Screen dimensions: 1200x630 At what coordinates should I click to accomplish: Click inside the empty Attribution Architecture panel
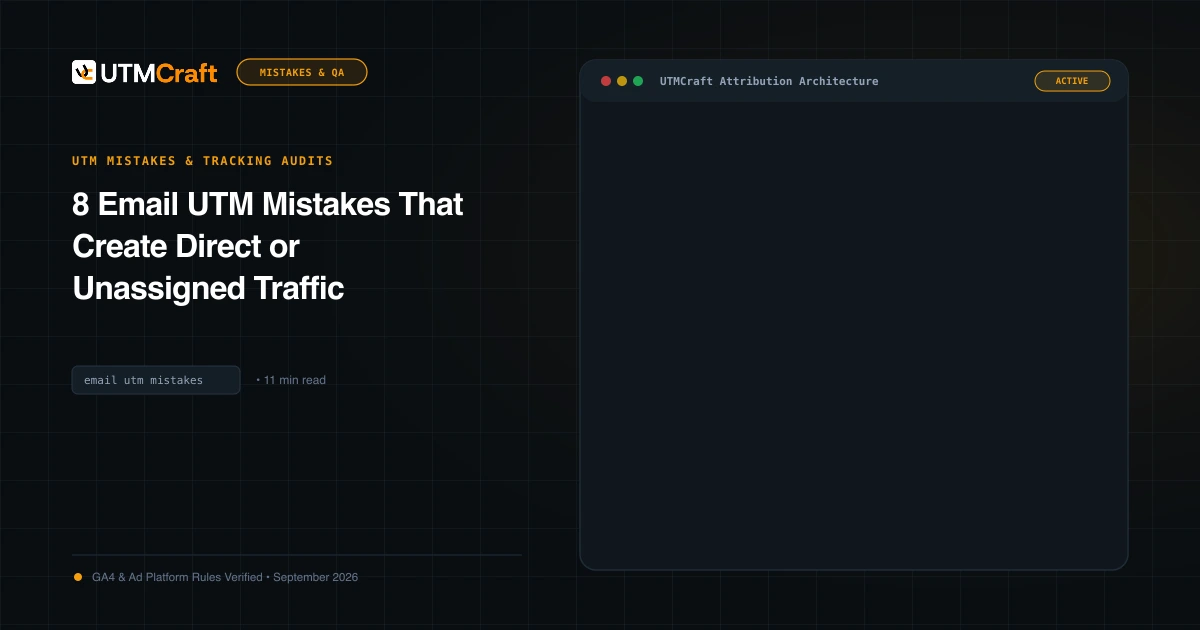point(854,335)
